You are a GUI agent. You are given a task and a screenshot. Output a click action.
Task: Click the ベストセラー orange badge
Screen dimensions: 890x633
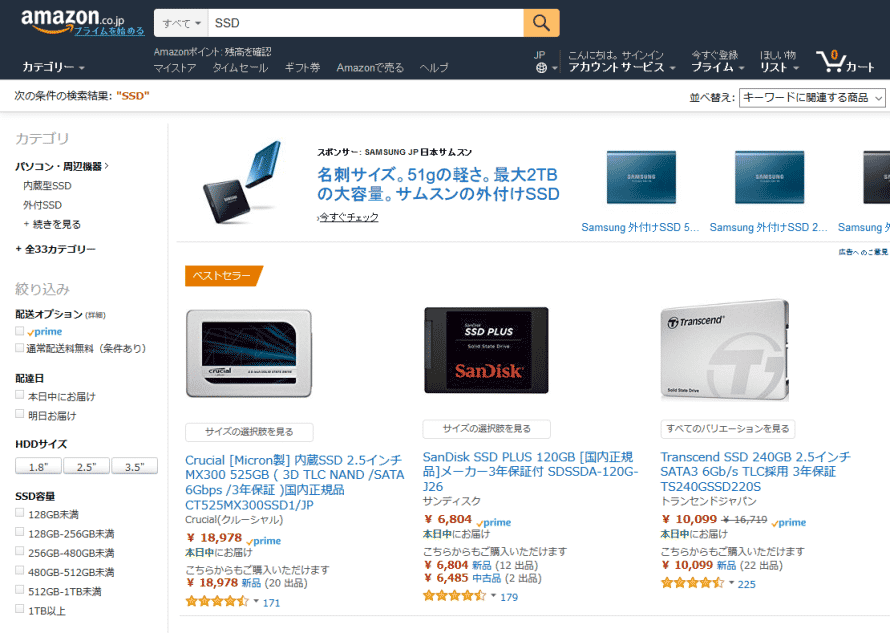223,276
